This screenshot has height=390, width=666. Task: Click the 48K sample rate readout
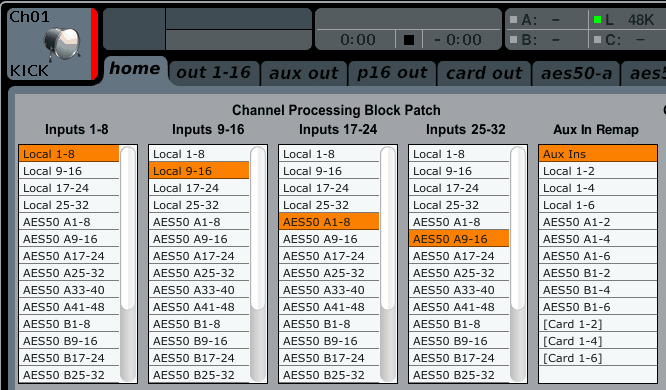[641, 20]
